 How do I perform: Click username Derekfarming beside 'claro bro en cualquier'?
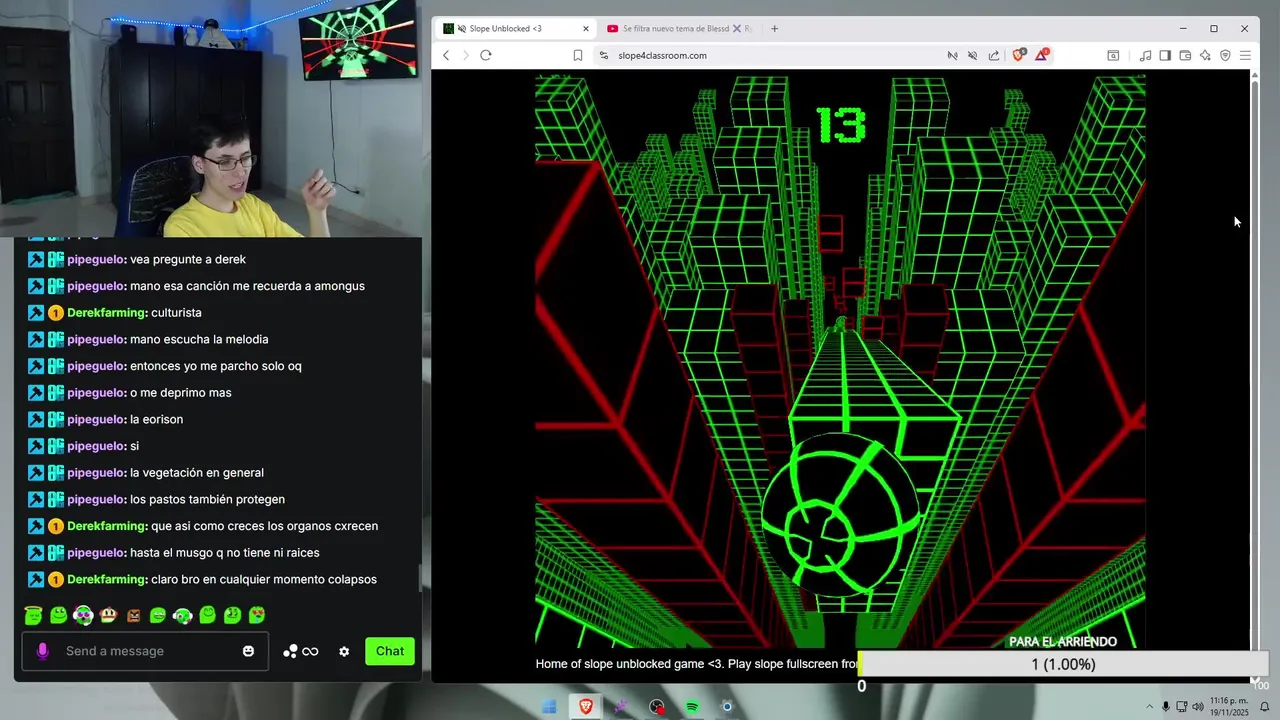point(107,580)
